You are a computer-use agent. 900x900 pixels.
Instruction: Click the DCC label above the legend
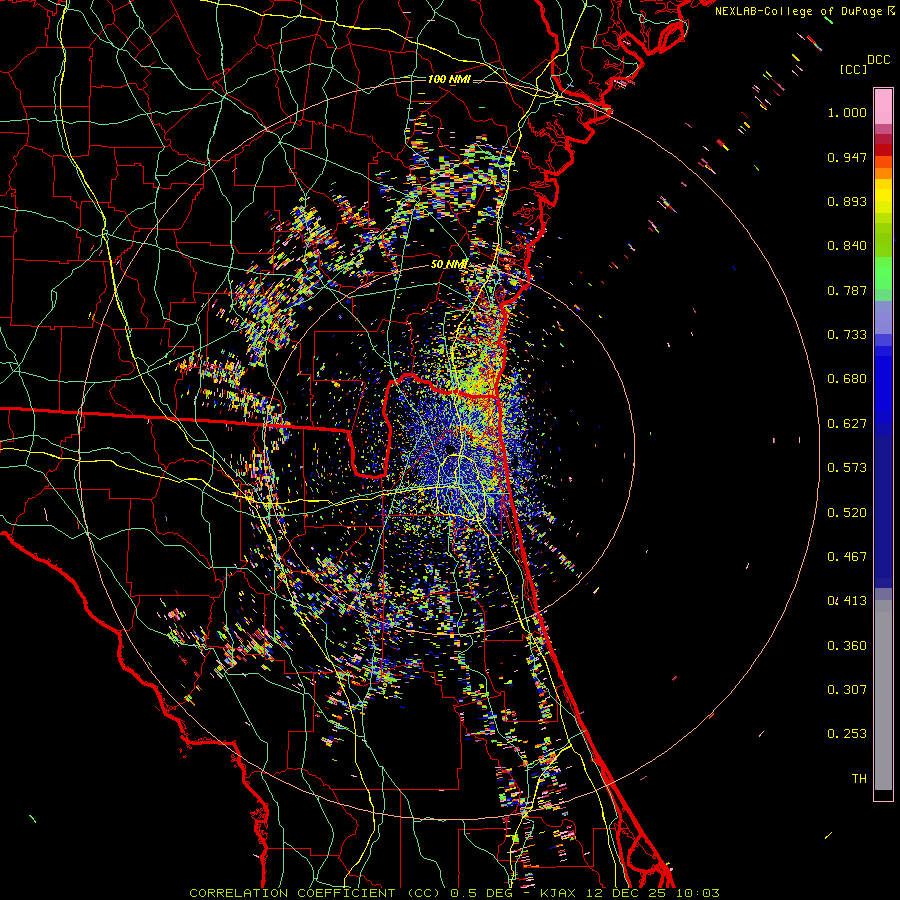(879, 60)
